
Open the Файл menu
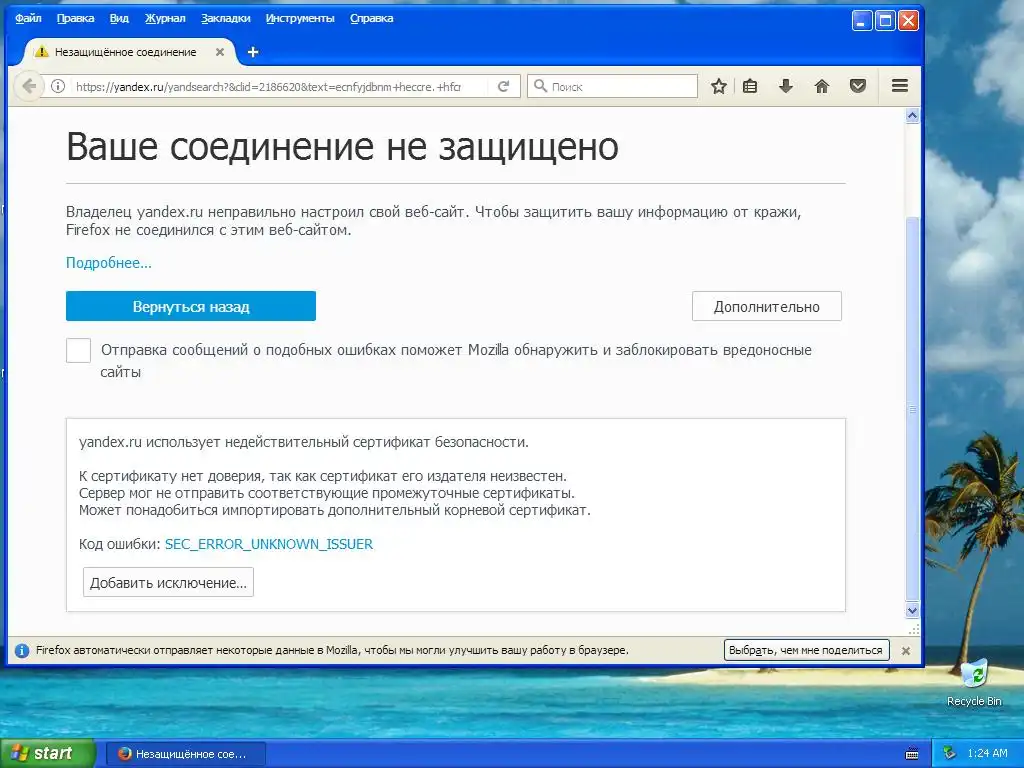tap(28, 18)
